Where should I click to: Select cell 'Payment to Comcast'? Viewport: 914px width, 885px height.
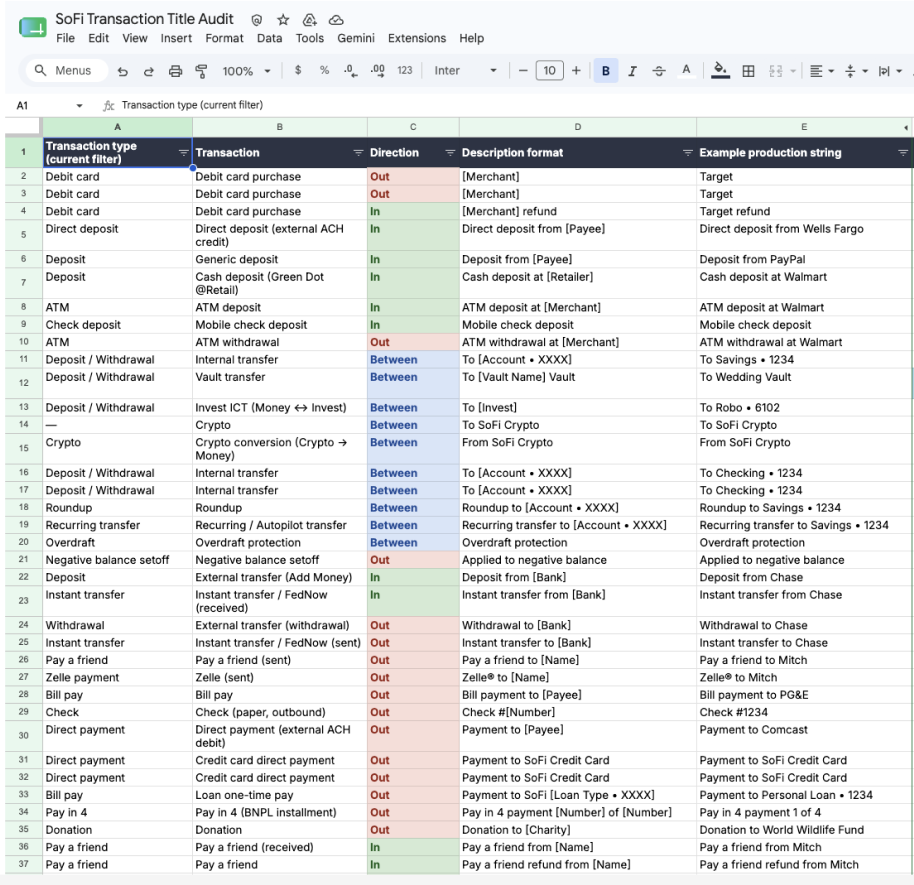pos(804,736)
